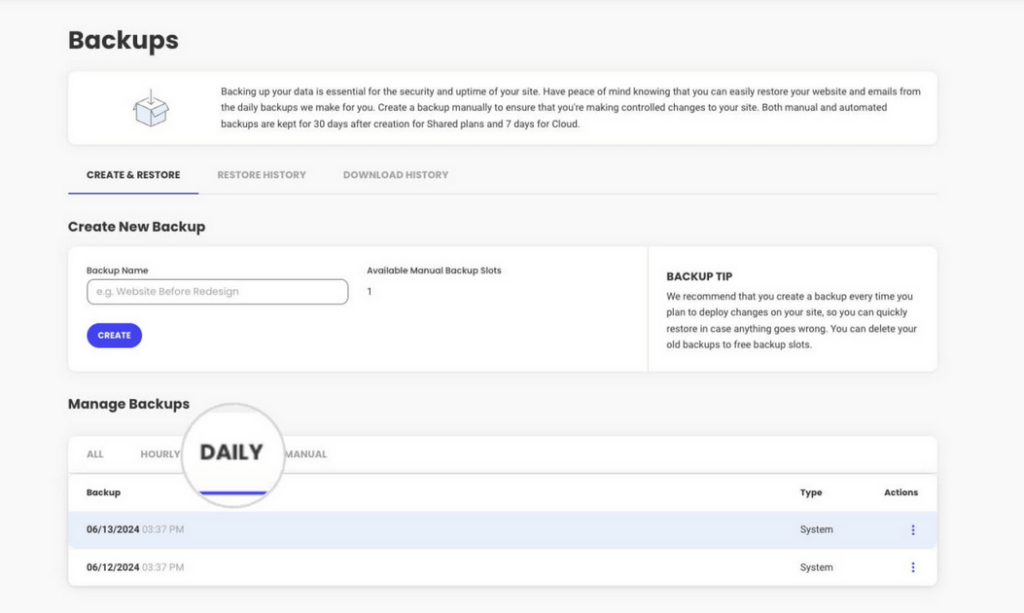
Task: Open actions menu for 06/13/2024 backup
Action: [x=912, y=530]
